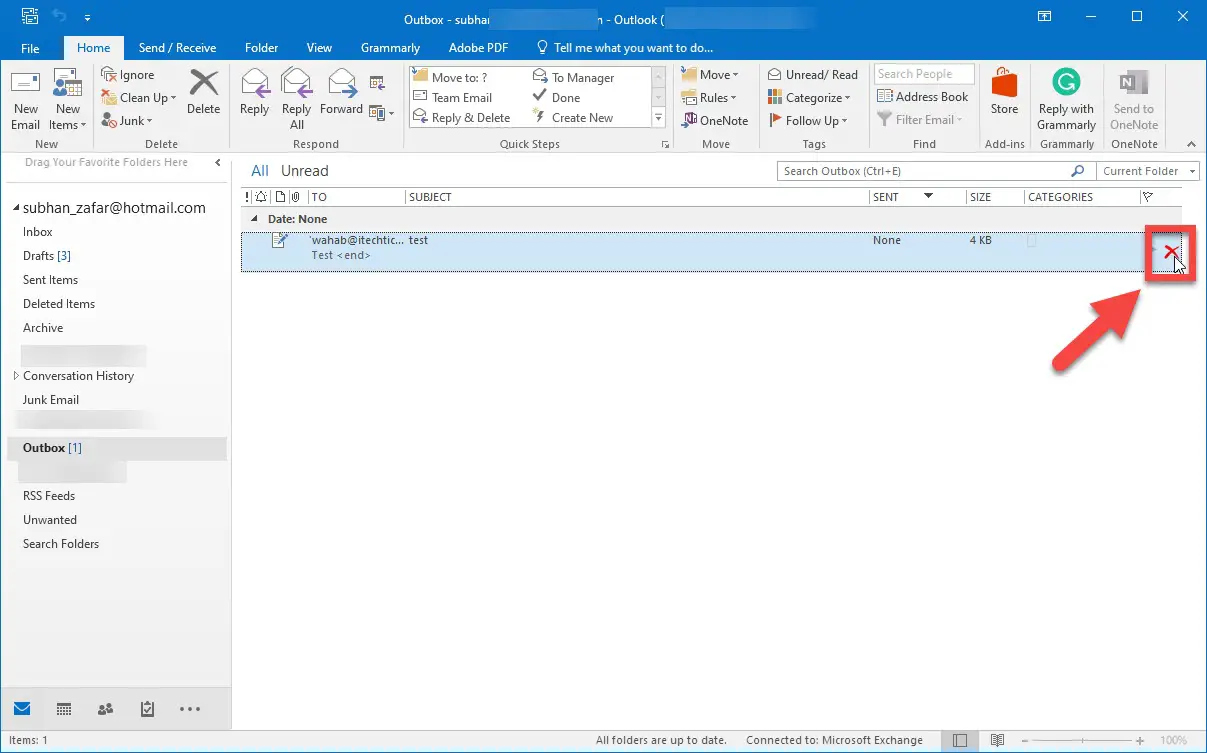Select the Calendar icon in navigation bar
The height and width of the screenshot is (753, 1207).
click(63, 709)
